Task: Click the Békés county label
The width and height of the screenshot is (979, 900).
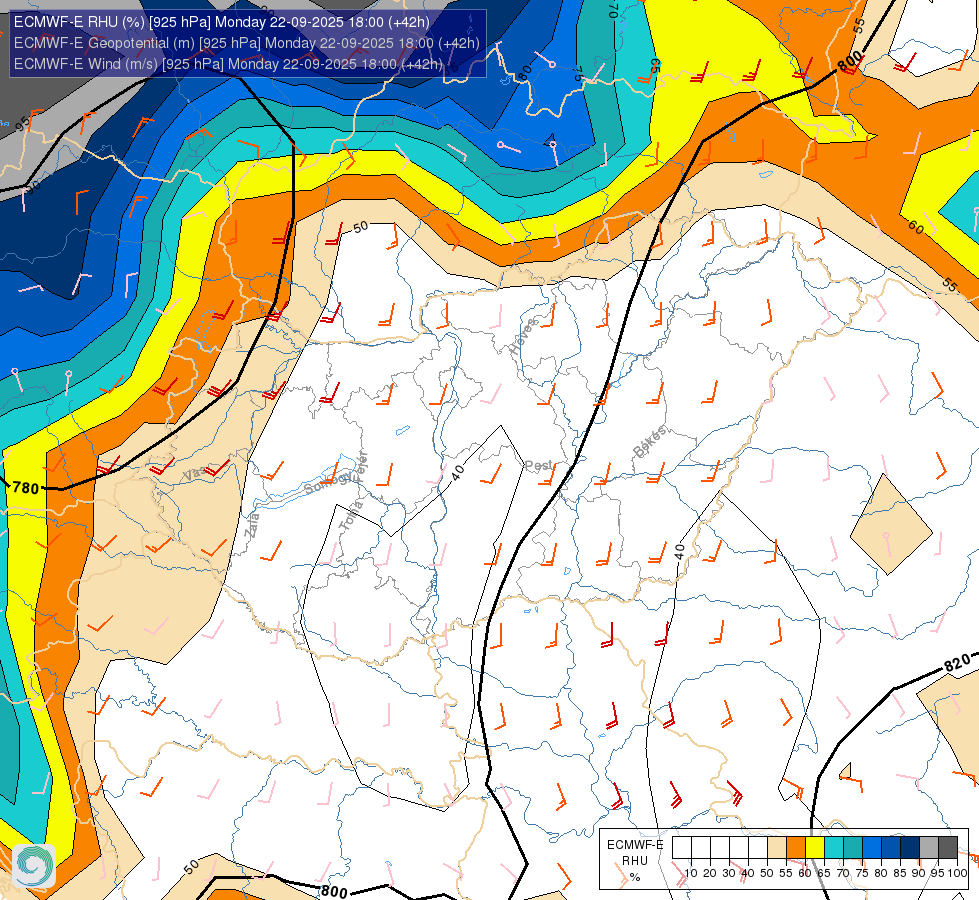Action: pos(650,442)
